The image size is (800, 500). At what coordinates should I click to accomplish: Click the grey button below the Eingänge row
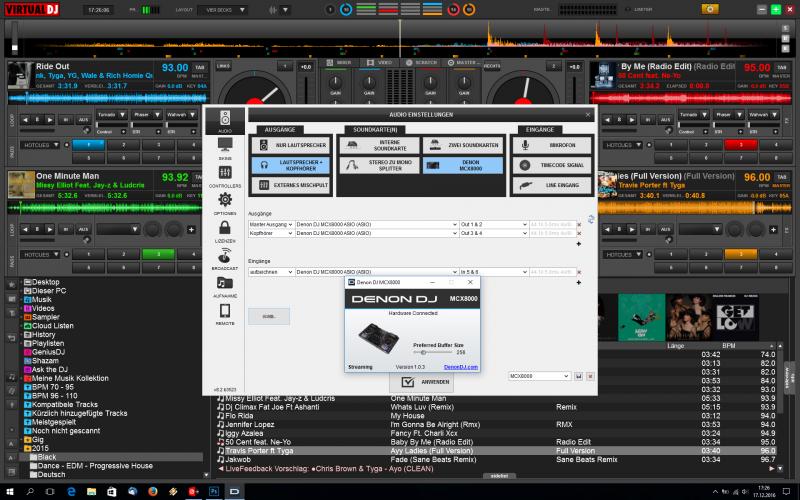(269, 316)
